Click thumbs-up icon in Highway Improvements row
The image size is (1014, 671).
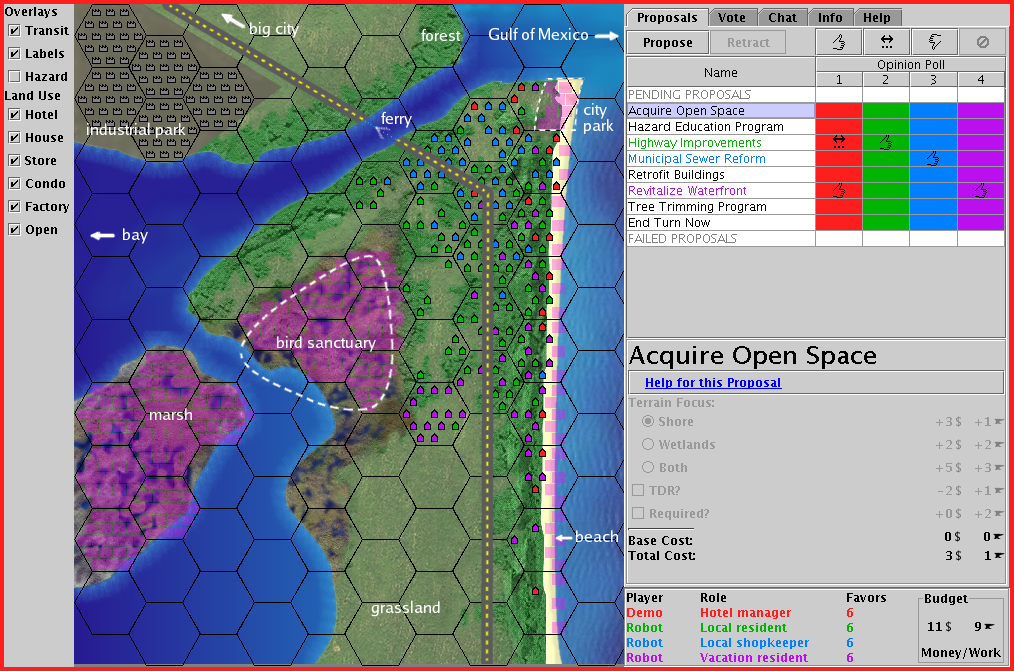tap(886, 143)
